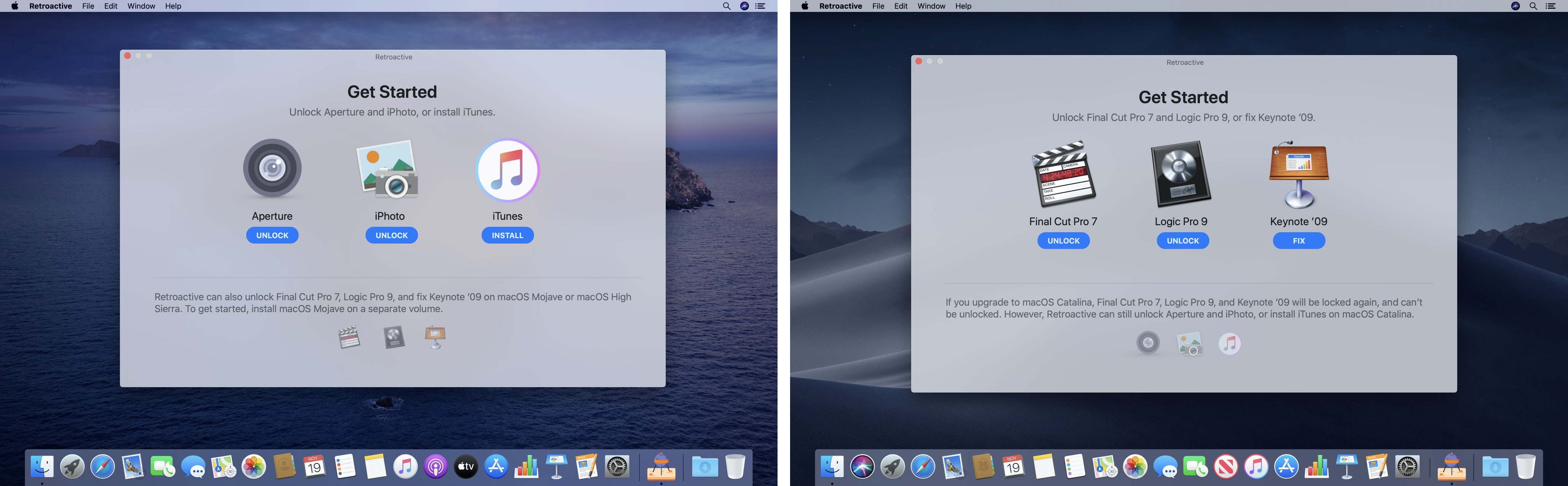Image resolution: width=1568 pixels, height=486 pixels.
Task: Open Siri from the right dock
Action: click(x=863, y=467)
